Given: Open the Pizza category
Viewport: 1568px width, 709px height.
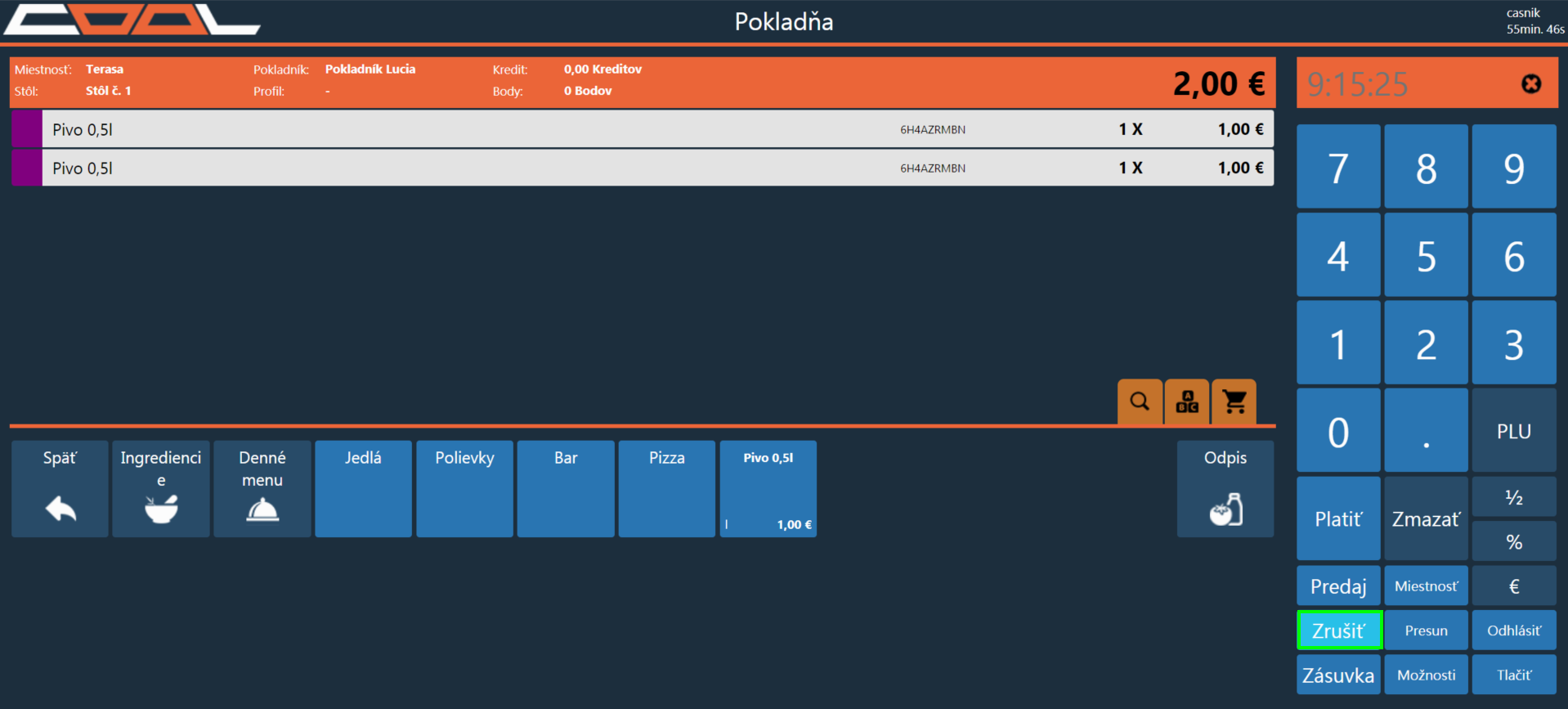Looking at the screenshot, I should coord(667,489).
